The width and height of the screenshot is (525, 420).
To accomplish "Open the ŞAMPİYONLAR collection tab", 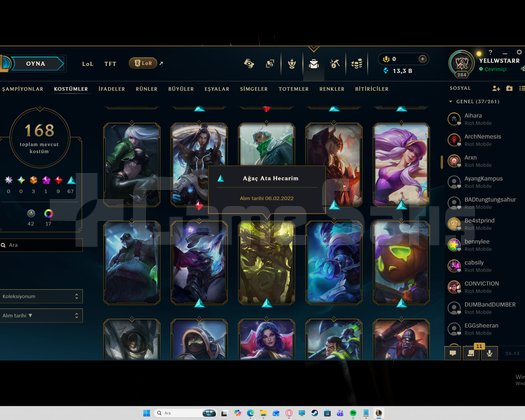I will (x=23, y=89).
